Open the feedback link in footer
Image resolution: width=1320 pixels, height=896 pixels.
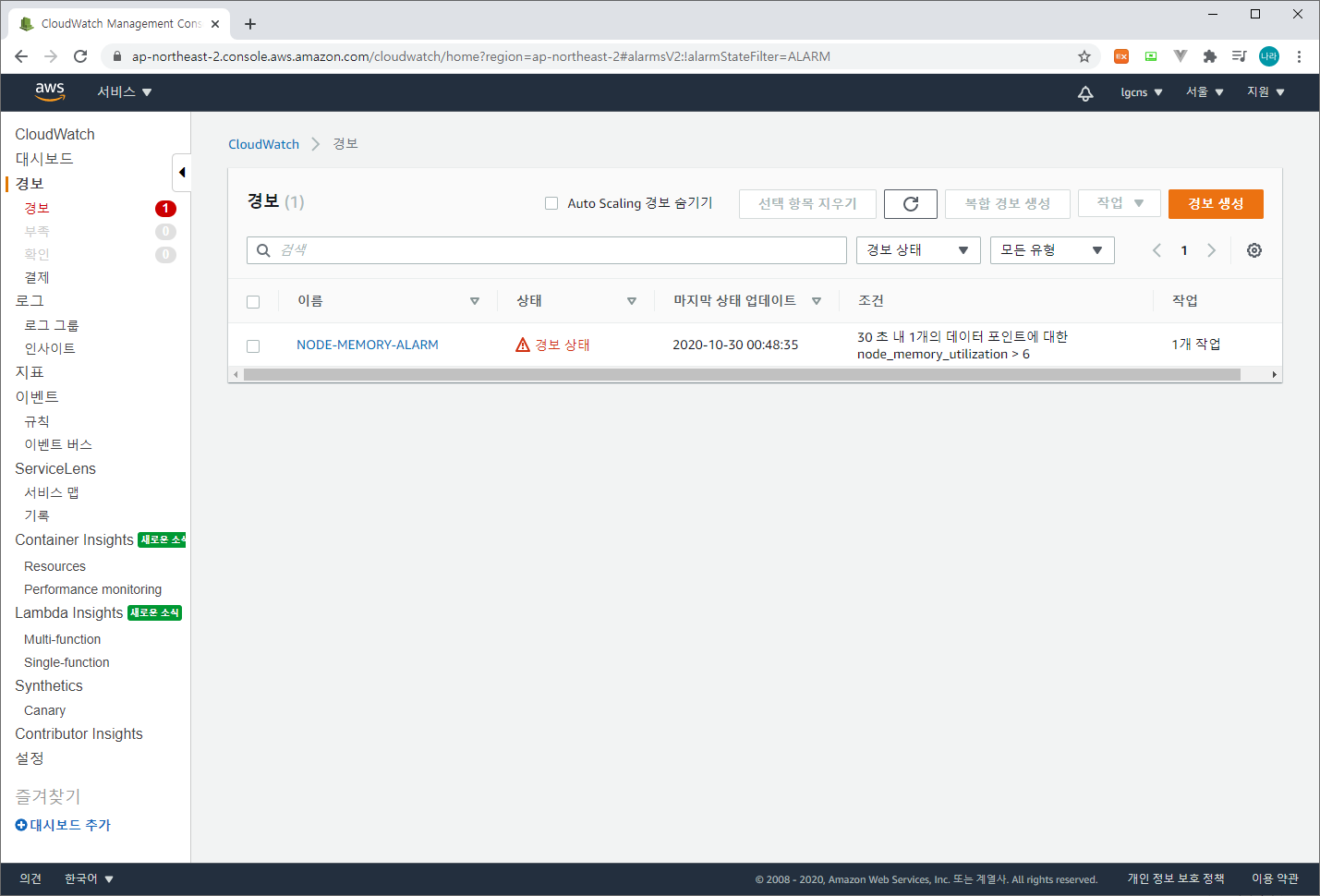pyautogui.click(x=30, y=878)
